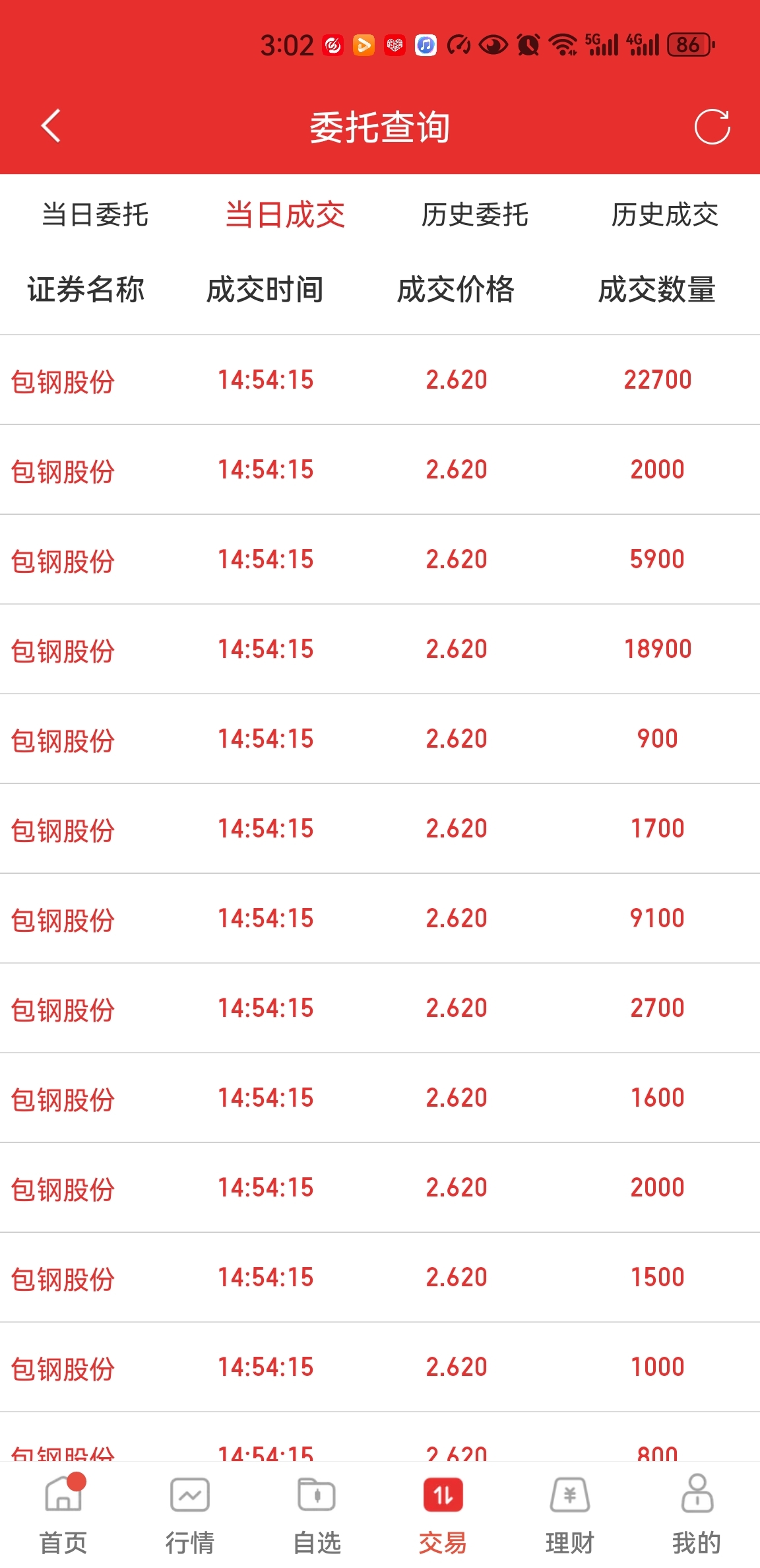Switch to 历史成交 tab
The height and width of the screenshot is (1568, 760).
tap(665, 214)
